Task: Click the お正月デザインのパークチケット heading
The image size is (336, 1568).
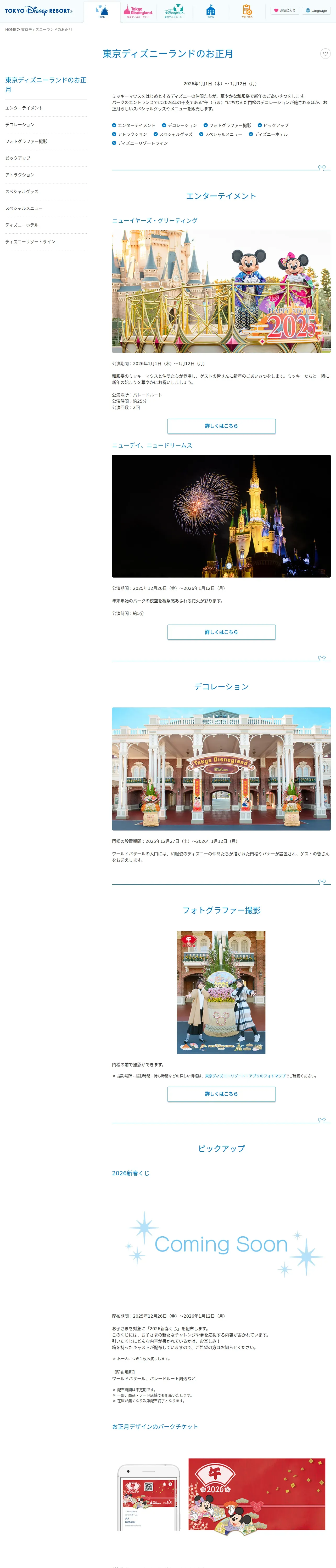Action: click(155, 1427)
